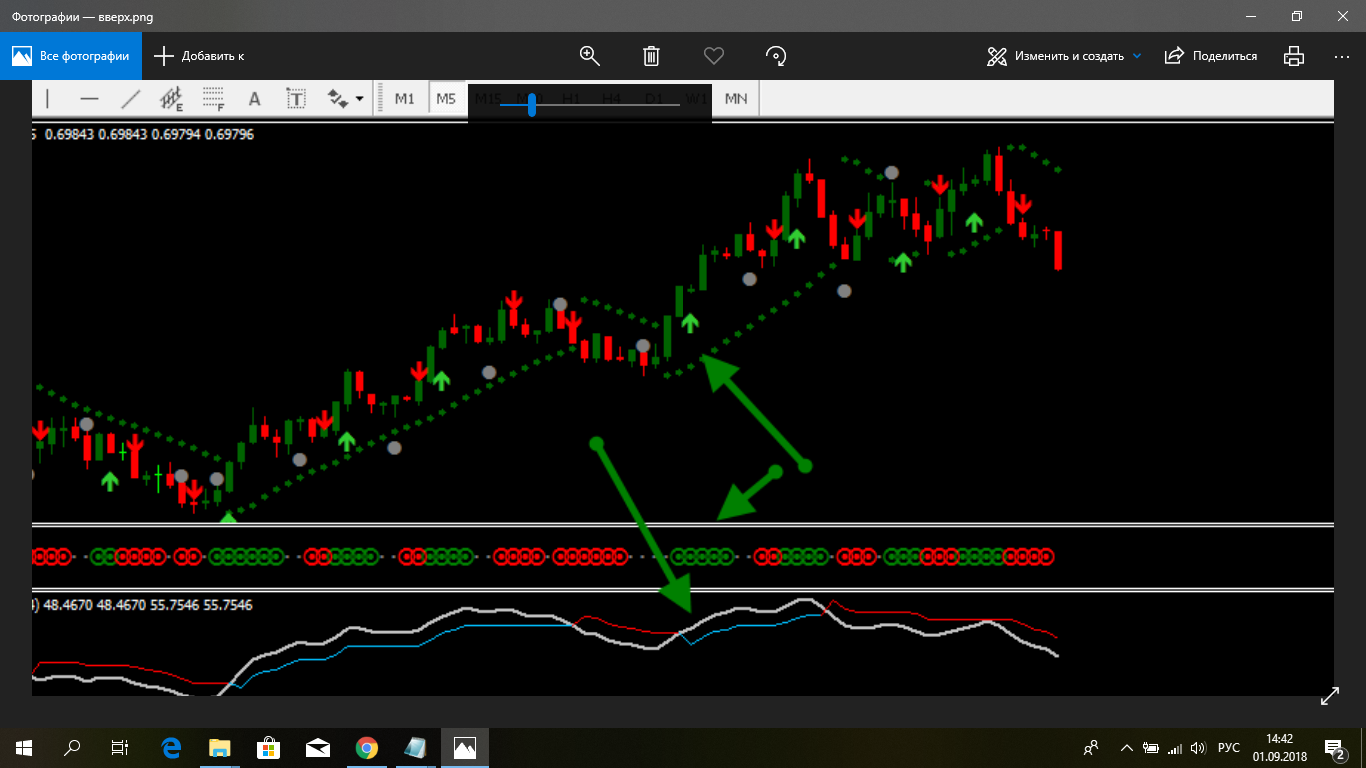1366x768 pixels.
Task: Open Task View in the taskbar
Action: pyautogui.click(x=120, y=748)
